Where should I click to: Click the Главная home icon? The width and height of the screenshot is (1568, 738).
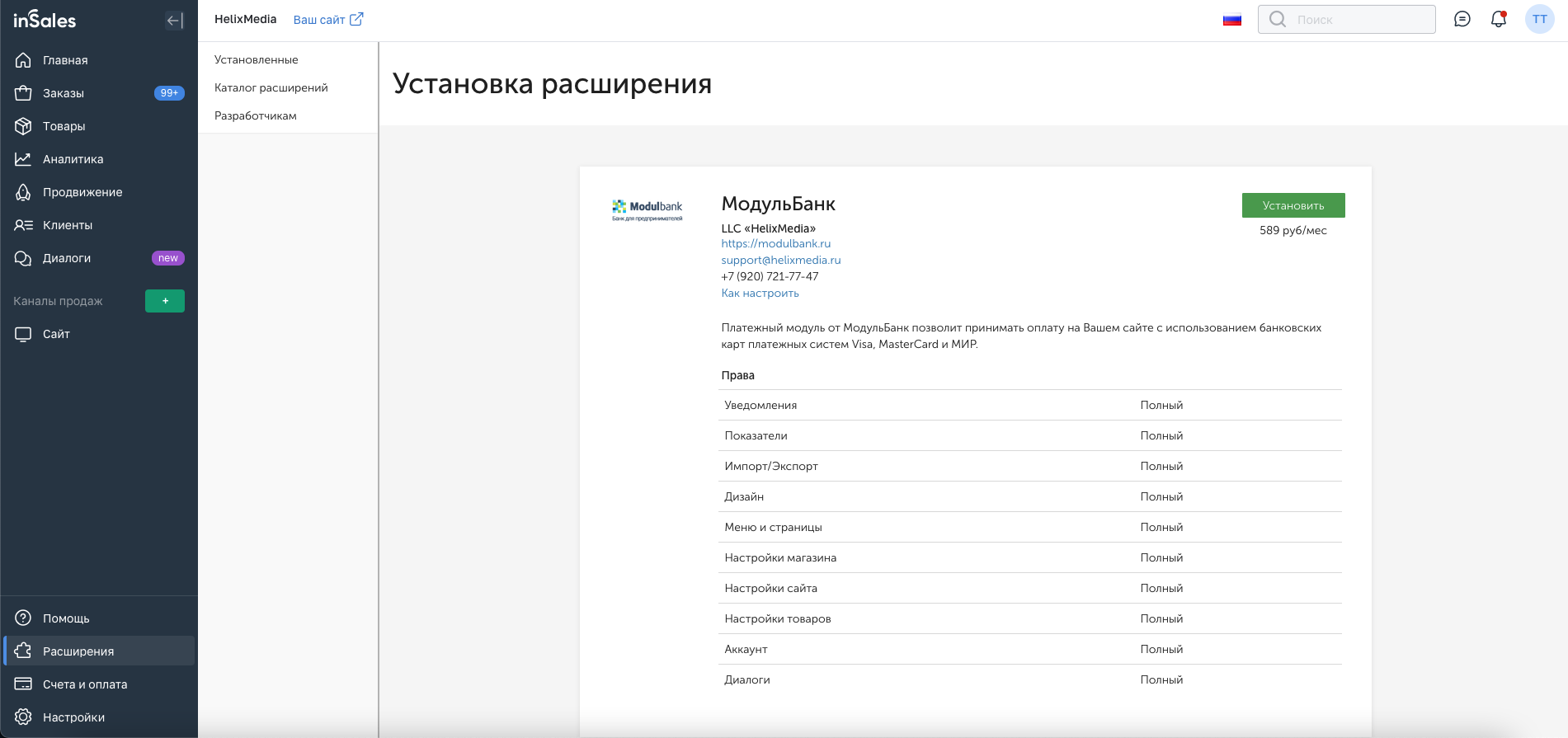pos(23,60)
